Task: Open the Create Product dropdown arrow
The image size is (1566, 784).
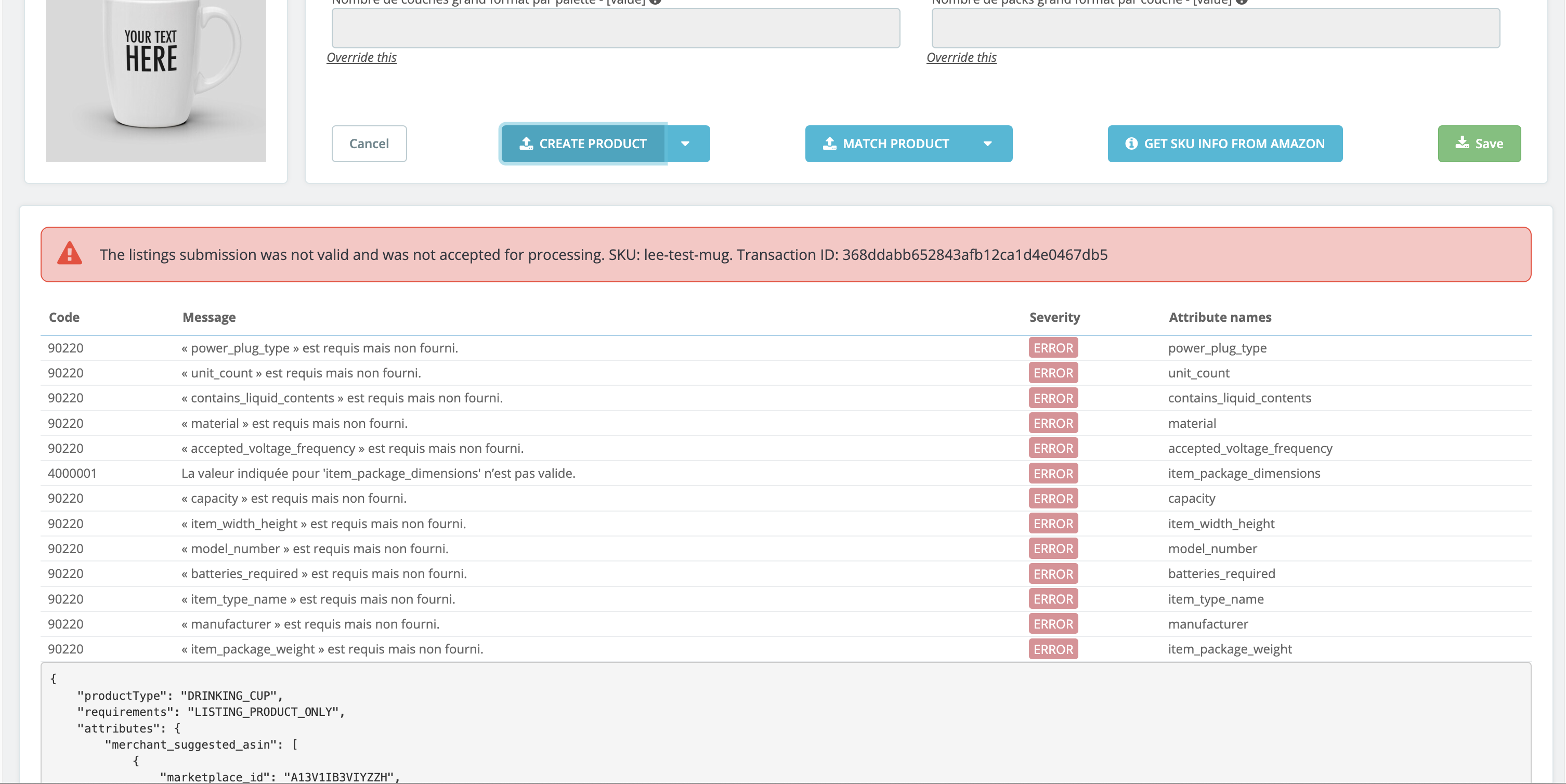Action: 685,144
